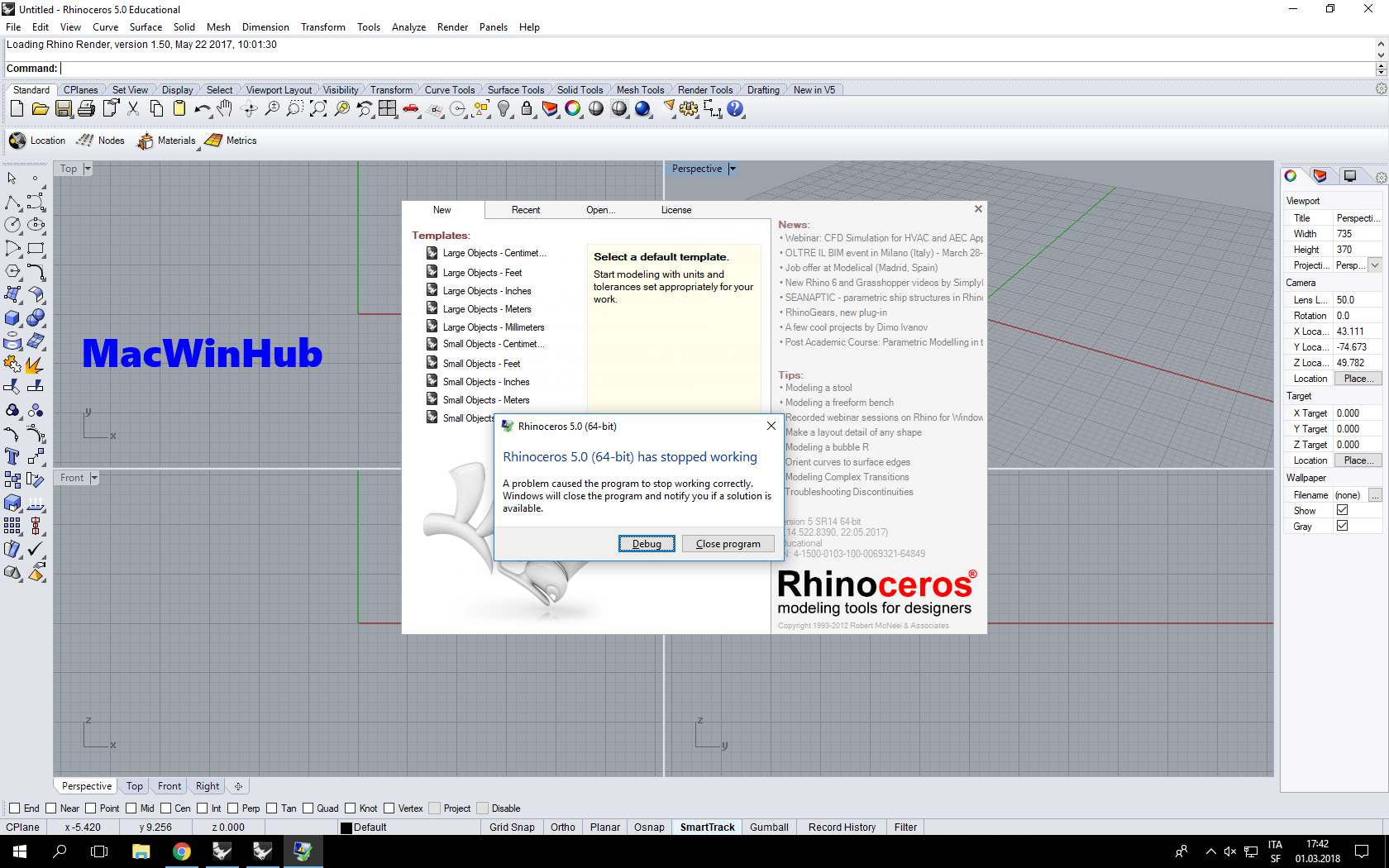Uncheck the wallpaper Show checkbox
The height and width of the screenshot is (868, 1389).
(x=1343, y=511)
